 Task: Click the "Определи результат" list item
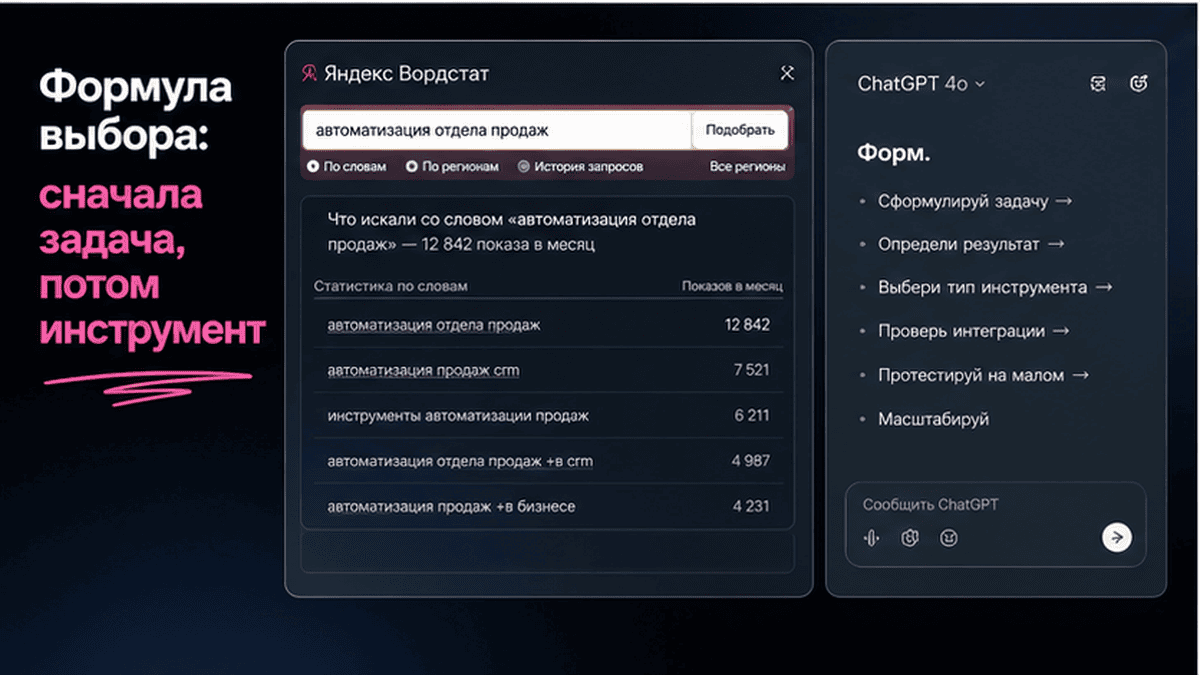[971, 244]
